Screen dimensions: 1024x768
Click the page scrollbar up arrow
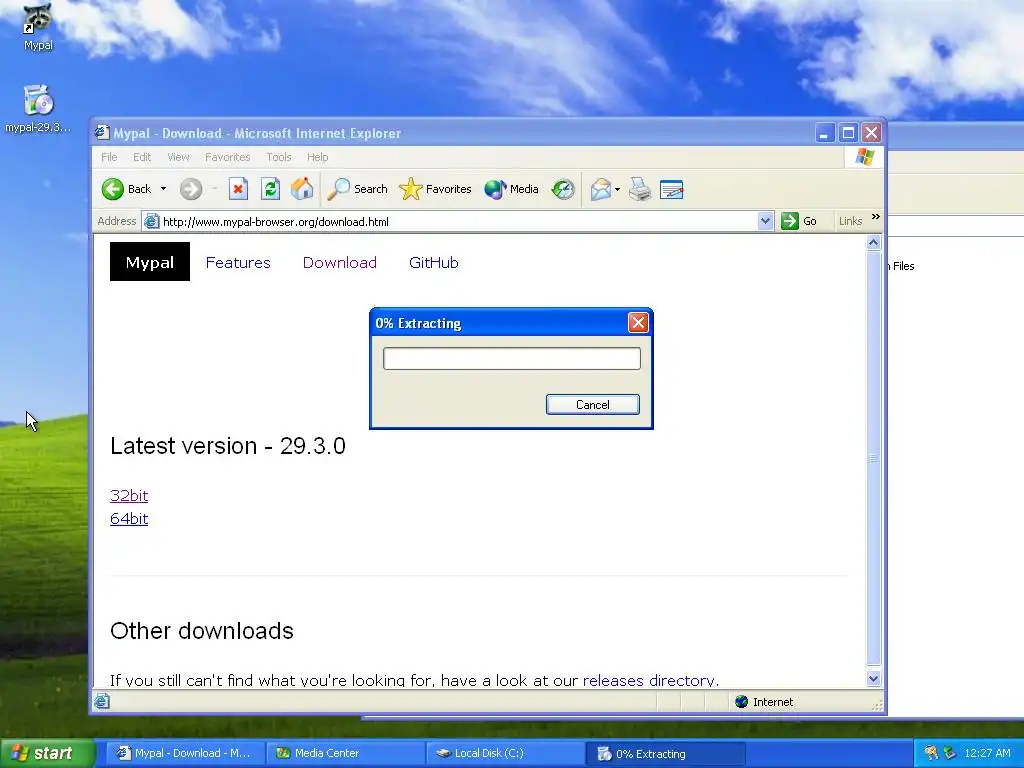tap(873, 243)
